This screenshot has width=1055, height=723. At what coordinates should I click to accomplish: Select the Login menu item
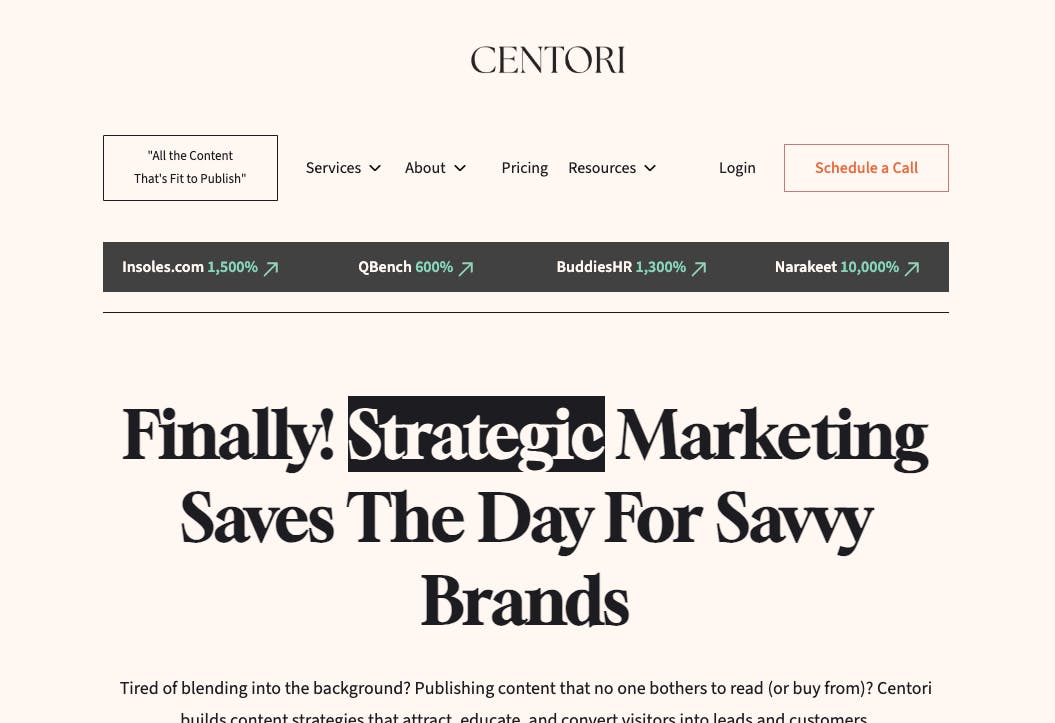(737, 168)
